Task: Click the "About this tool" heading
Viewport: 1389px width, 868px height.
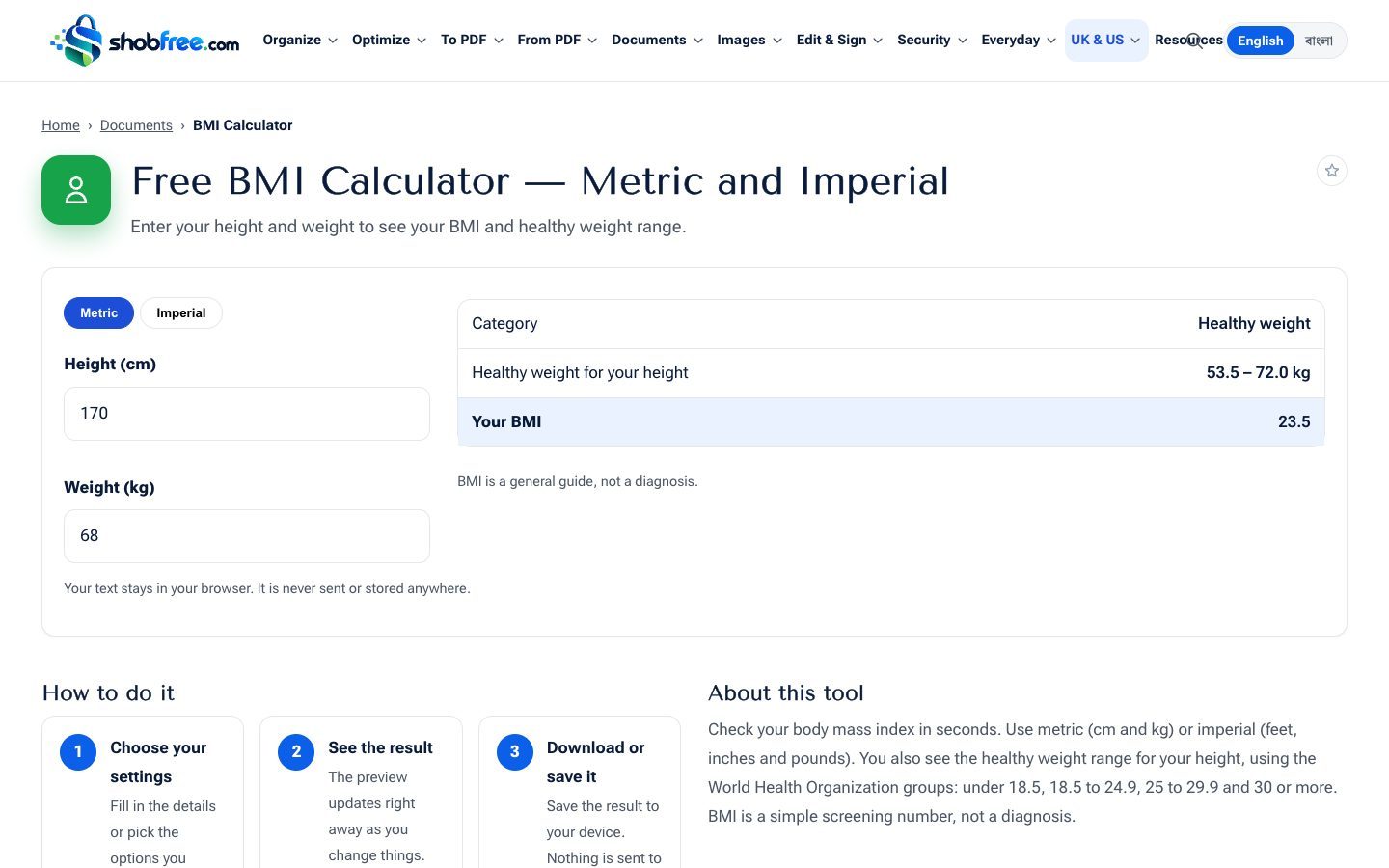Action: tap(785, 692)
